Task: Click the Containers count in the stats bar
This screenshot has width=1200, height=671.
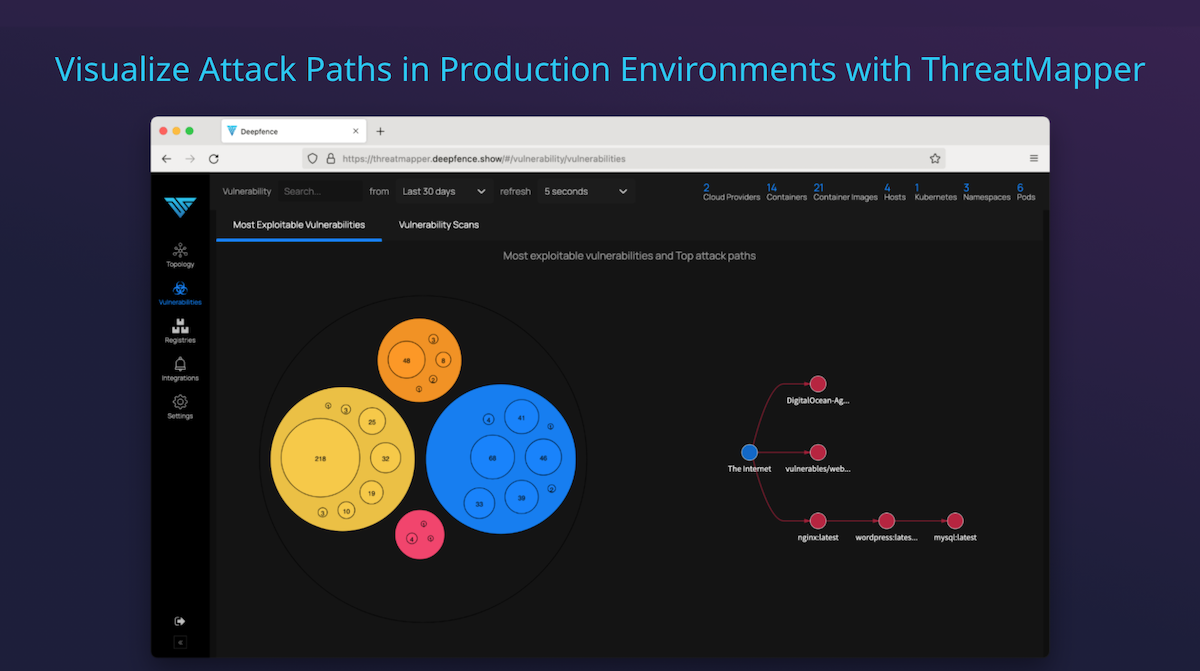Action: click(x=786, y=192)
